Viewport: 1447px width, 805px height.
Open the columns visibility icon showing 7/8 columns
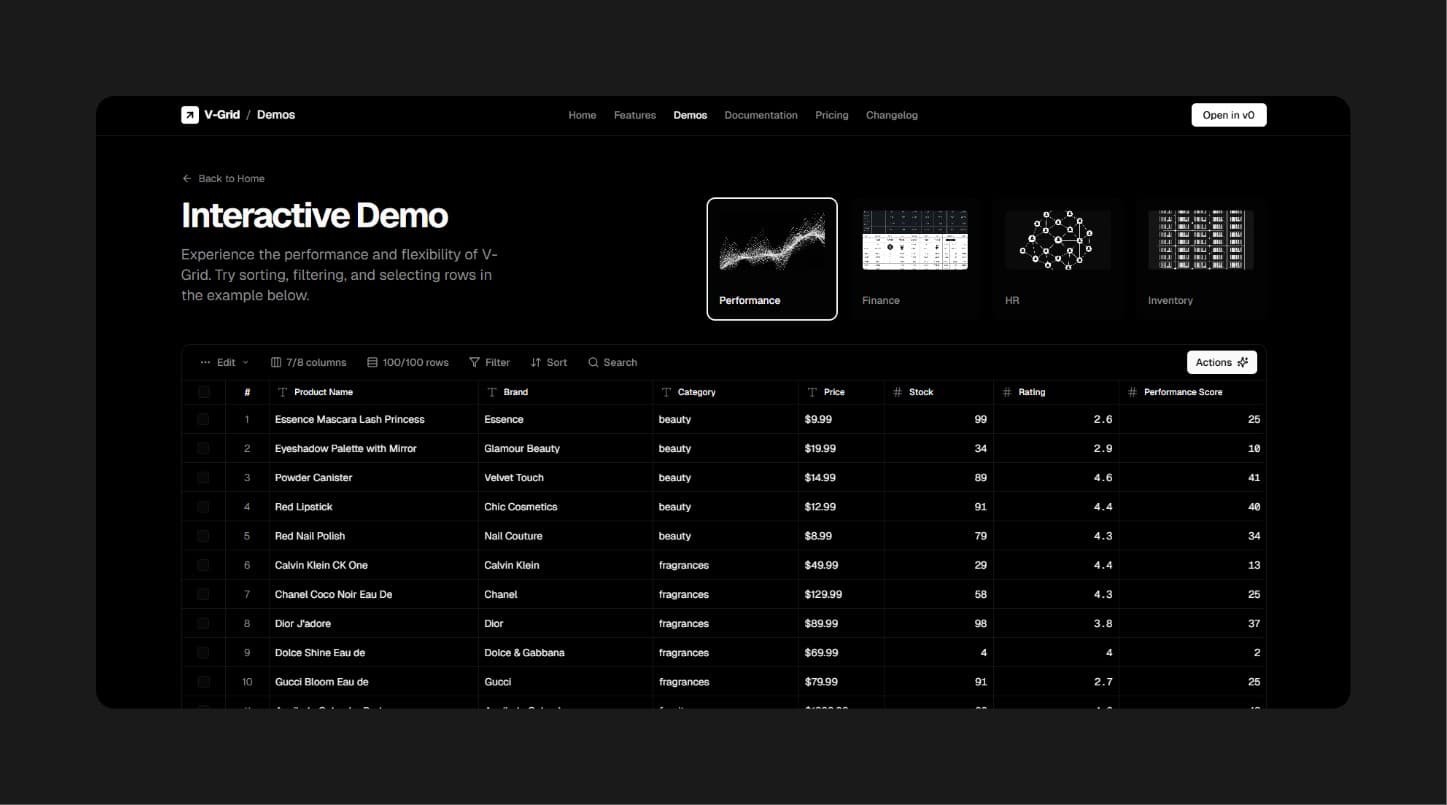(x=276, y=363)
